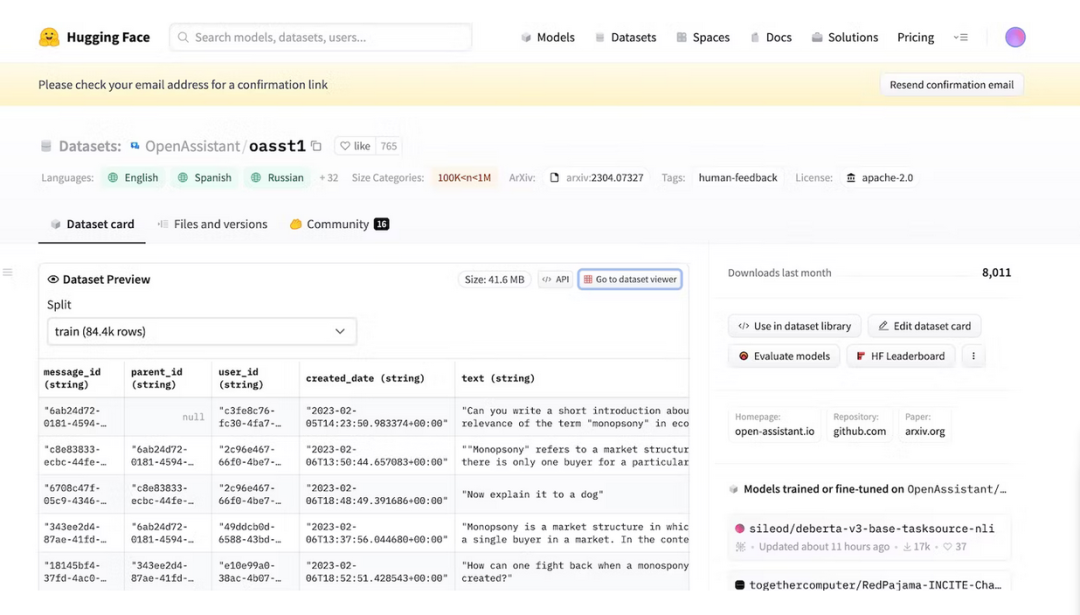Open the three-dot more options button
Image resolution: width=1080 pixels, height=615 pixels.
tap(973, 356)
